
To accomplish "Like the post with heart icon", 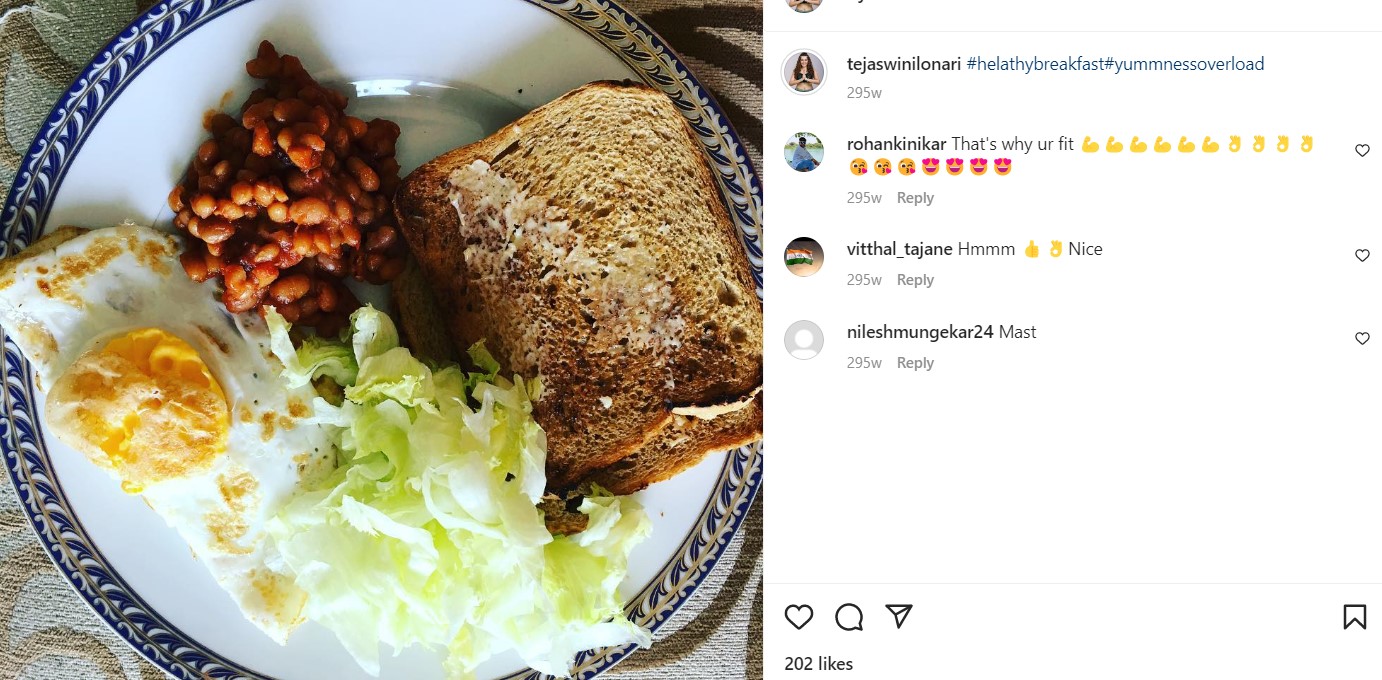I will [798, 617].
